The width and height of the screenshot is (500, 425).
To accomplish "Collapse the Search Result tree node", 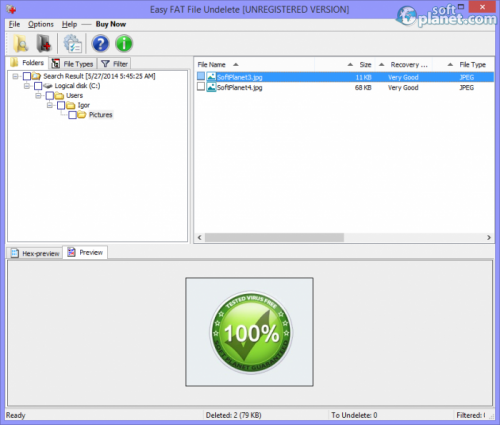I will tap(15, 76).
